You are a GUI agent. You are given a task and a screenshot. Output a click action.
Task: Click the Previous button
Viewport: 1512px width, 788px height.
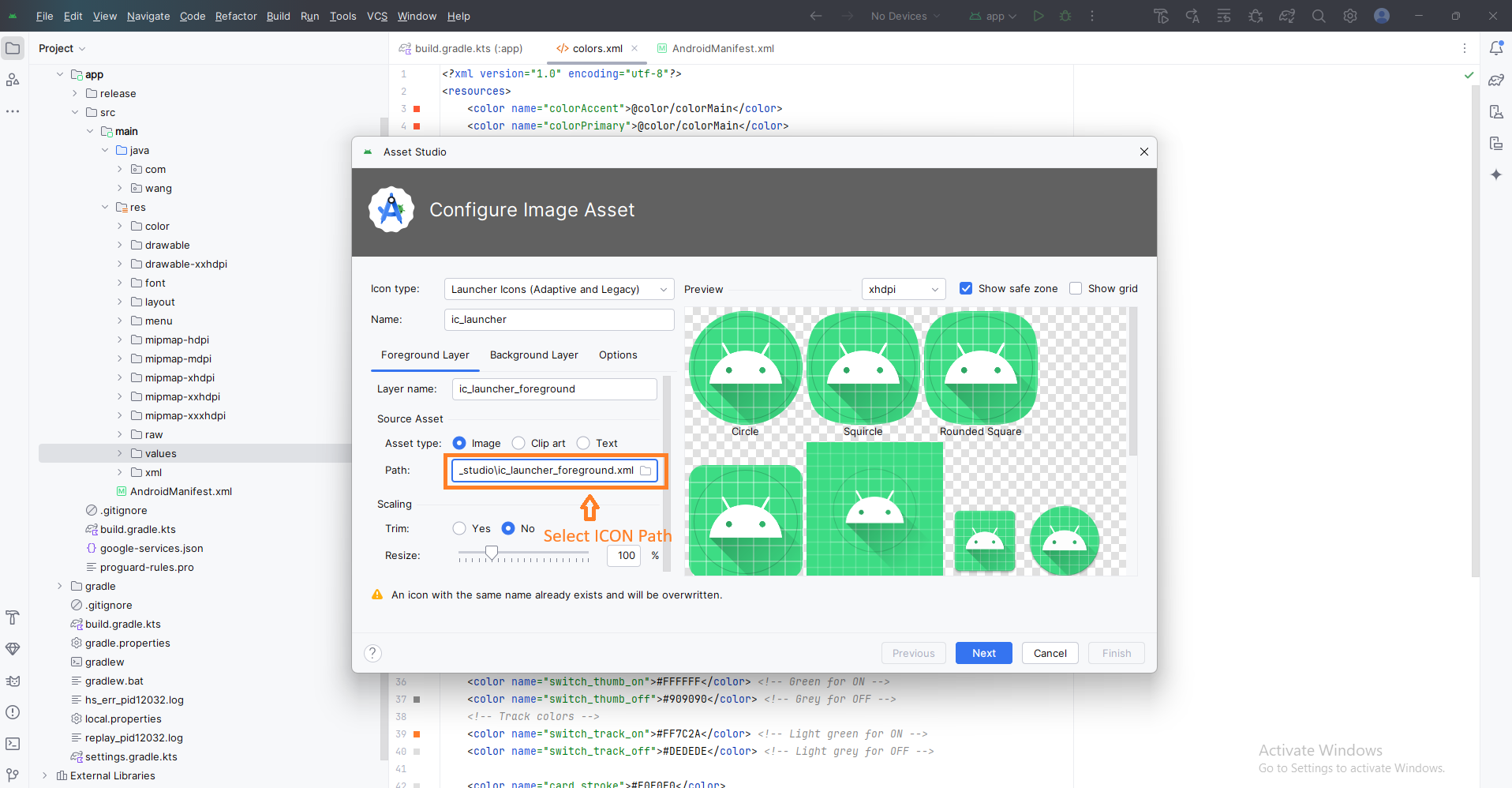click(914, 653)
